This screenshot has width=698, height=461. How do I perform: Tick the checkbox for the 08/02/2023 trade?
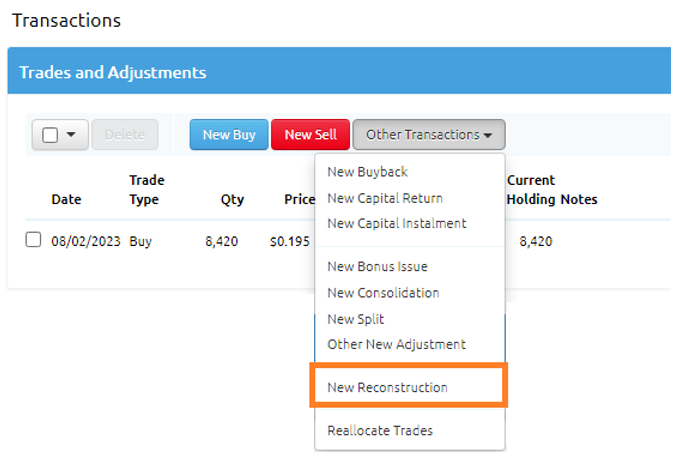coord(33,240)
